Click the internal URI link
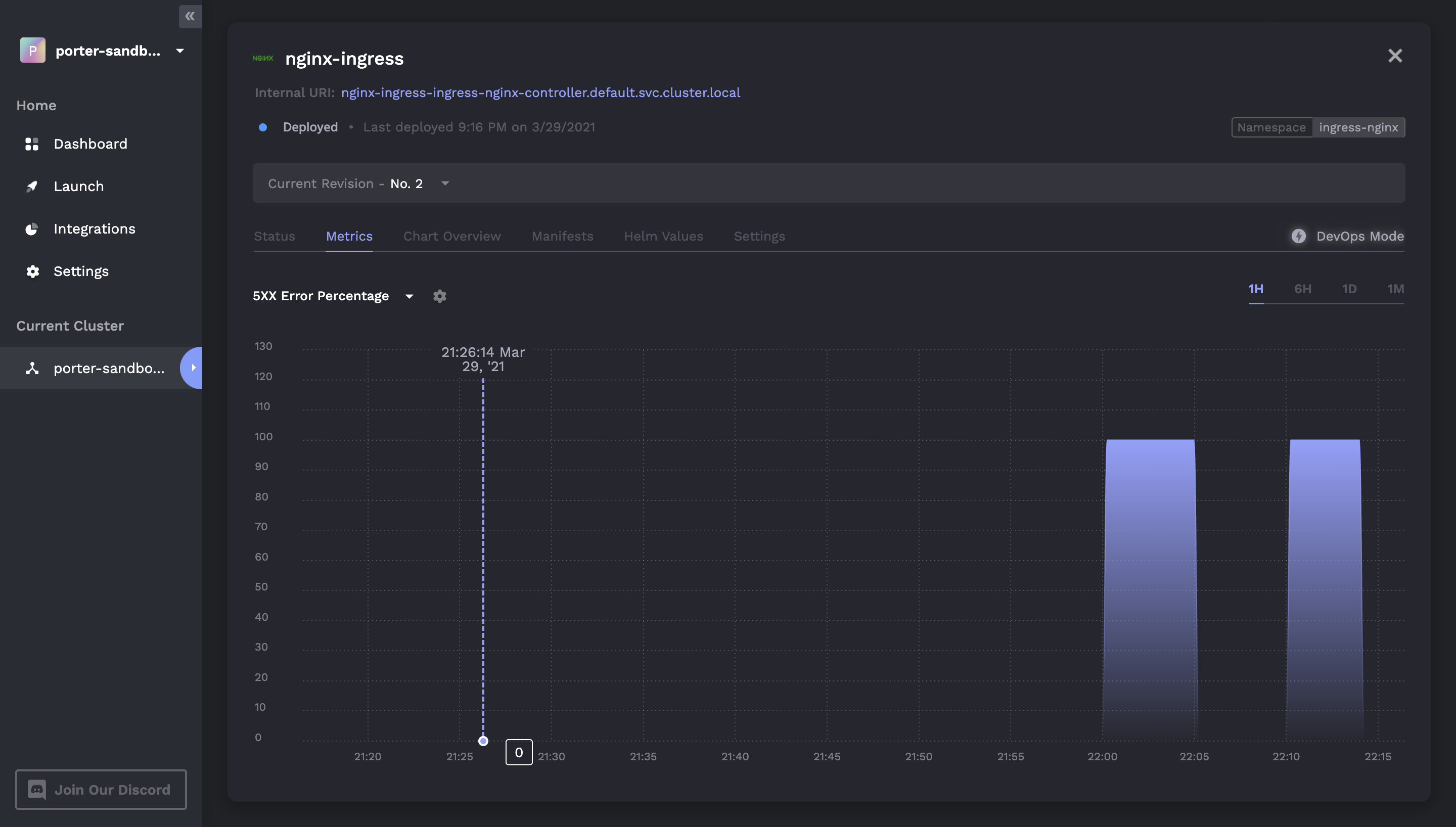This screenshot has height=827, width=1456. (540, 93)
